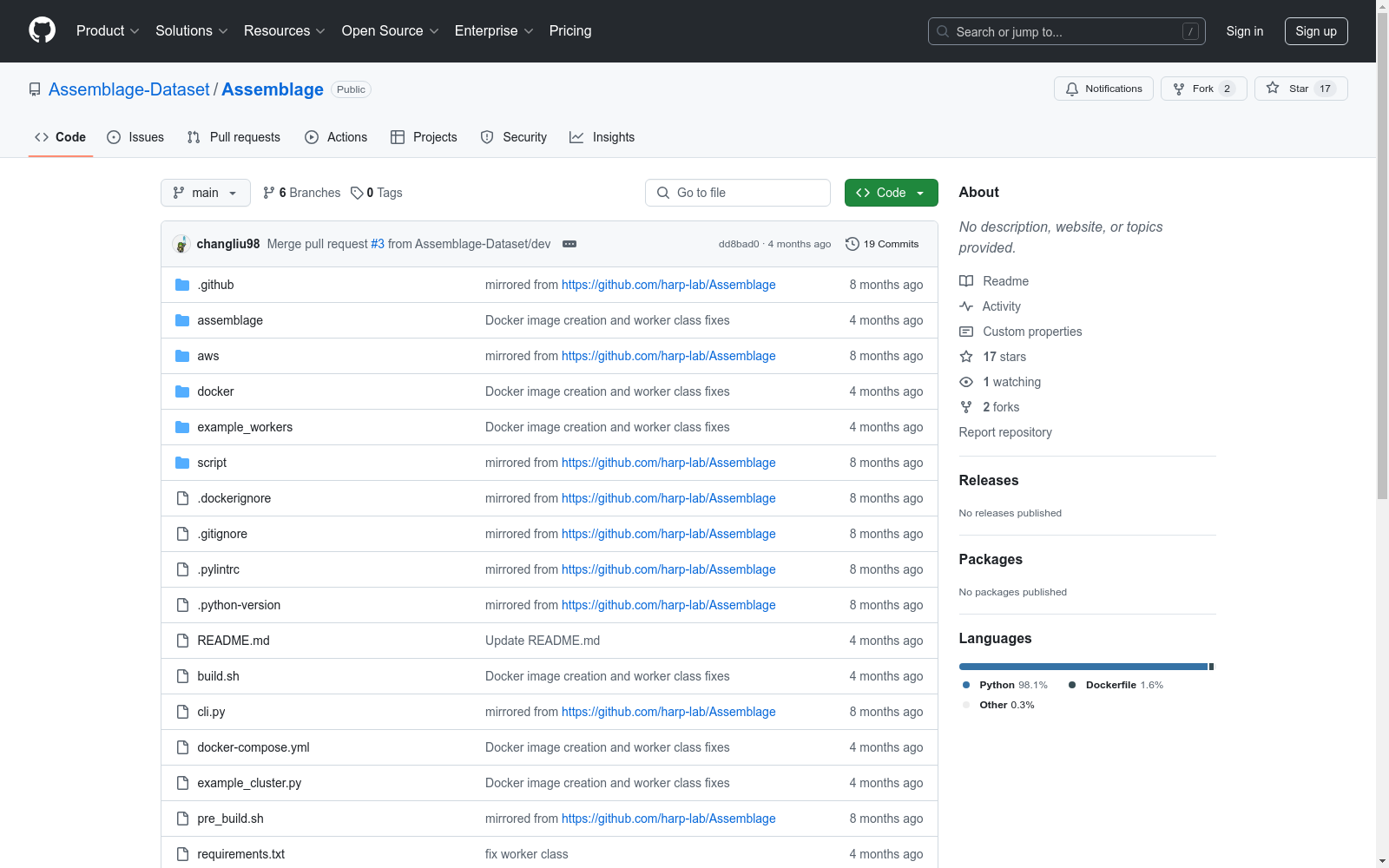Click the Report repository link
The image size is (1389, 868).
tap(1005, 432)
